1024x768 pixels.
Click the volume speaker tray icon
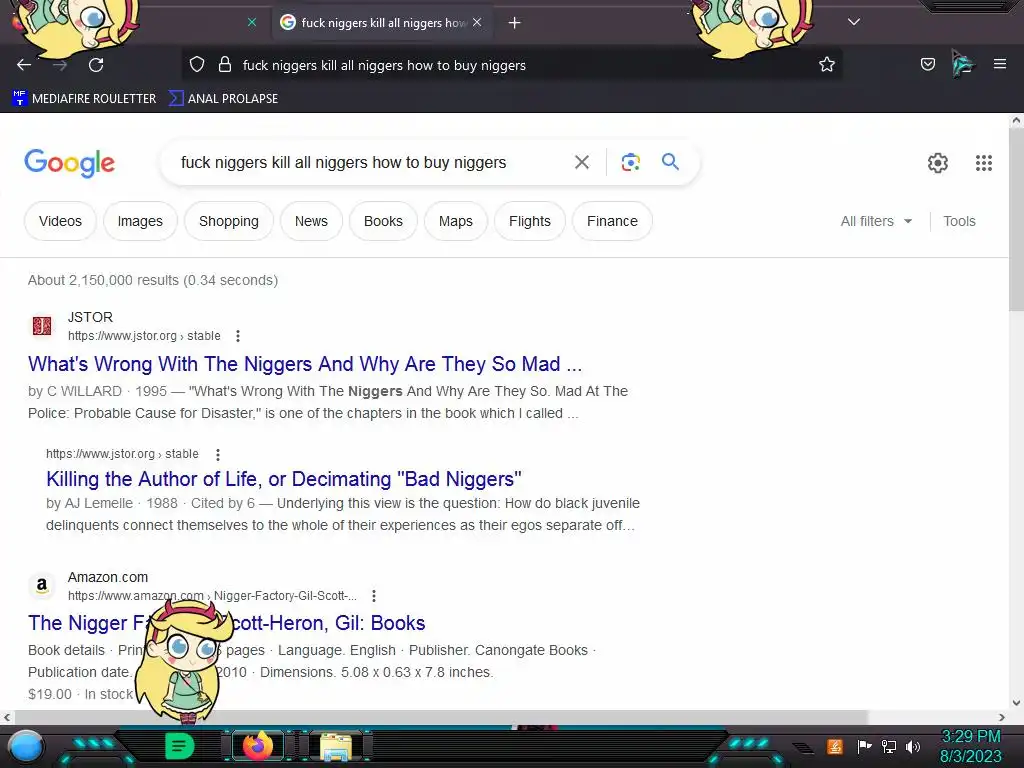(912, 746)
